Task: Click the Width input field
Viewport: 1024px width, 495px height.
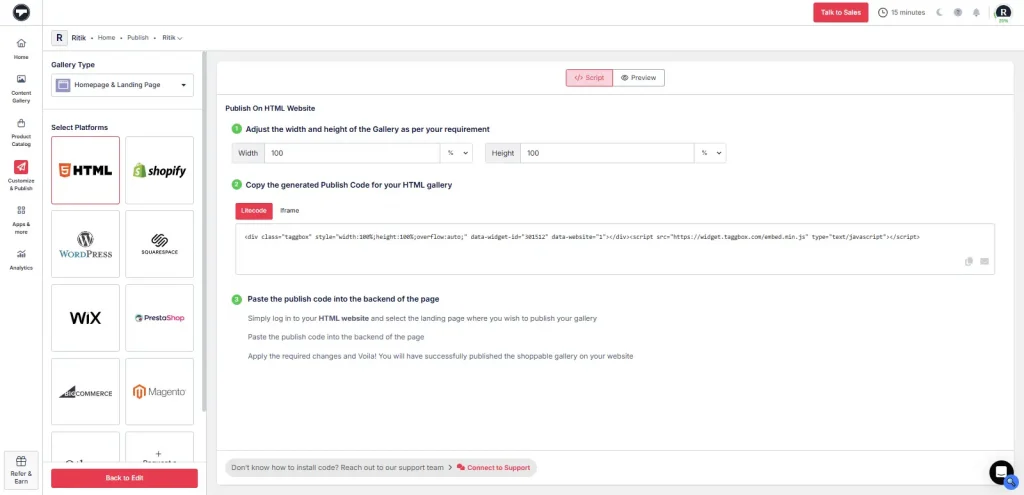Action: tap(351, 153)
